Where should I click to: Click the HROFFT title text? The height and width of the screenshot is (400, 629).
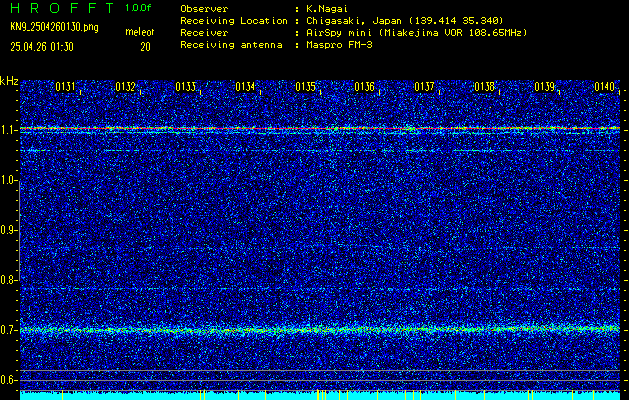[x=62, y=8]
